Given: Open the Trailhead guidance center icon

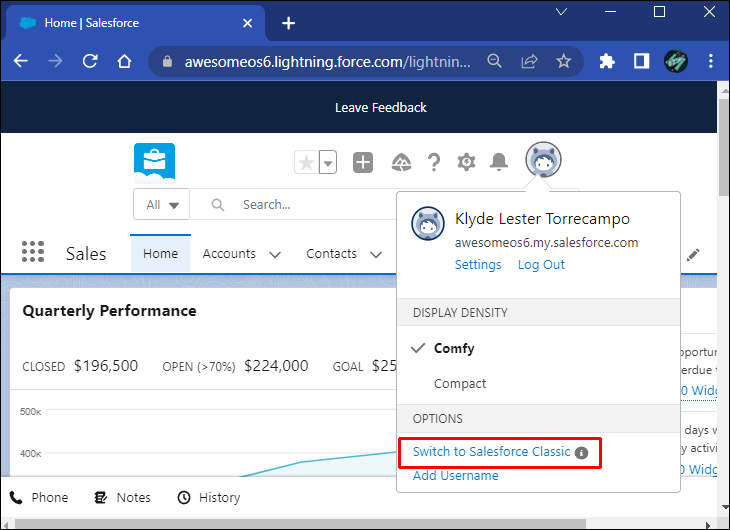Looking at the screenshot, I should coord(401,163).
